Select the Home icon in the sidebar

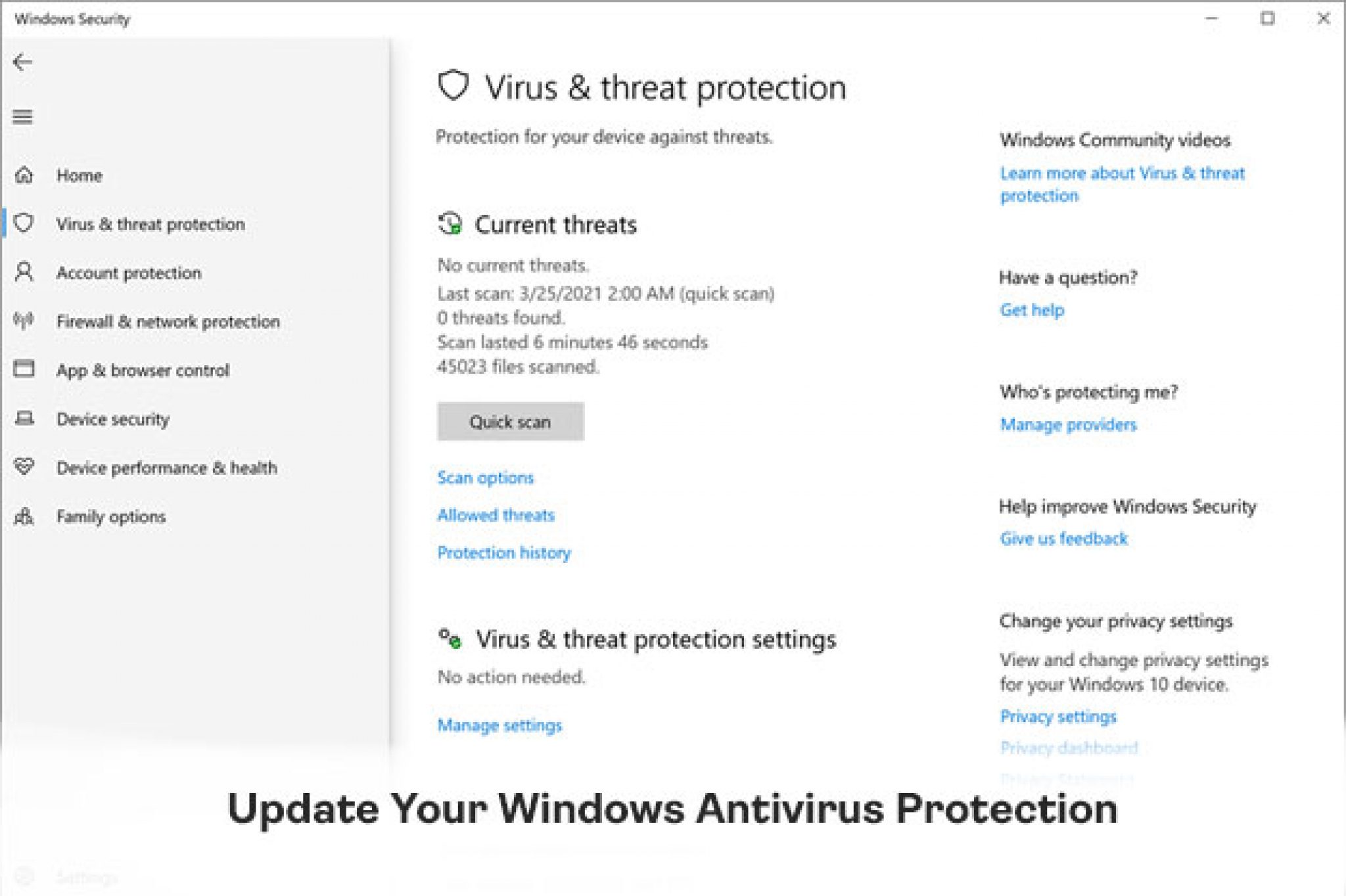click(x=24, y=175)
